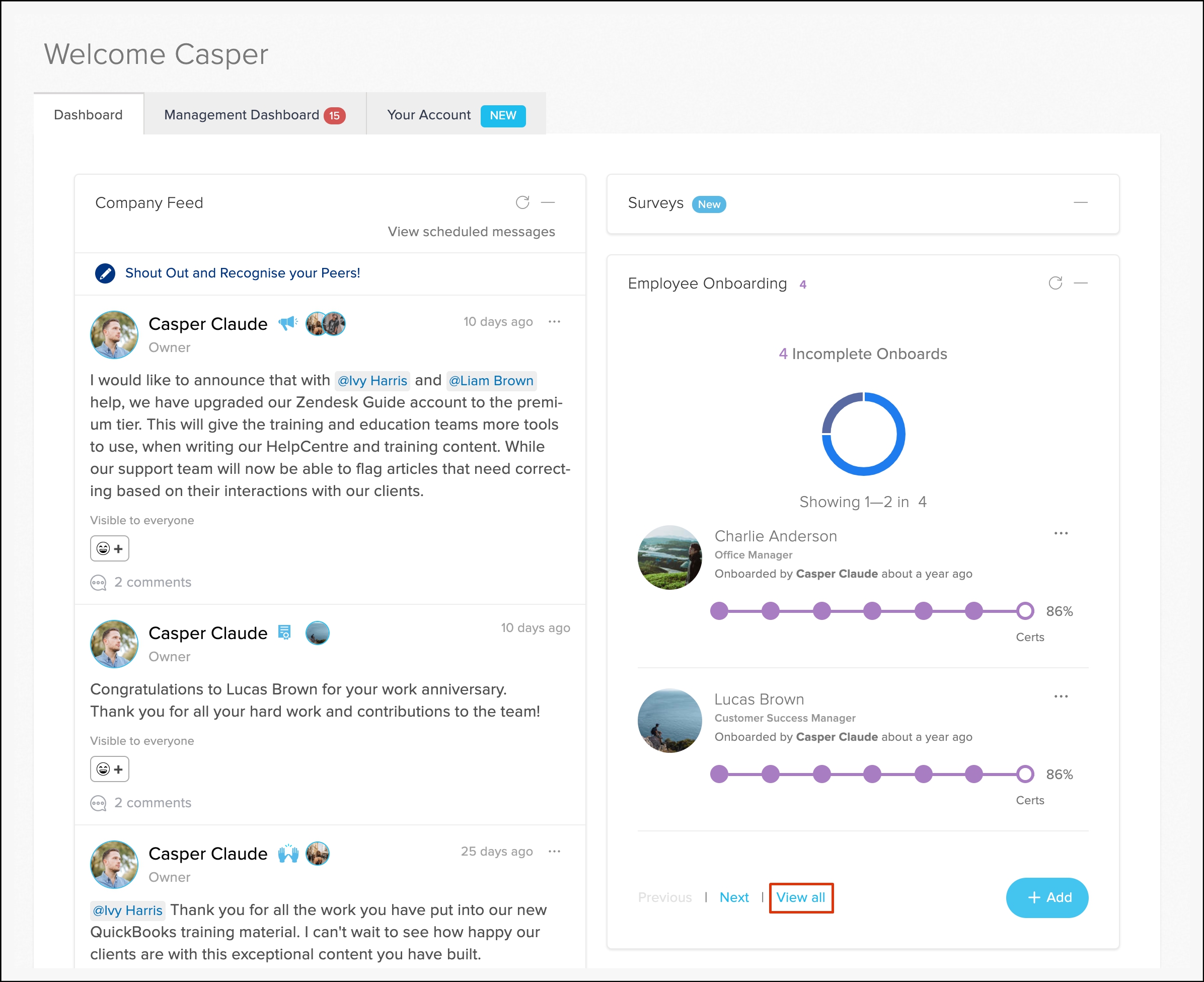
Task: Click the pencil Shout Out icon
Action: pyautogui.click(x=105, y=273)
